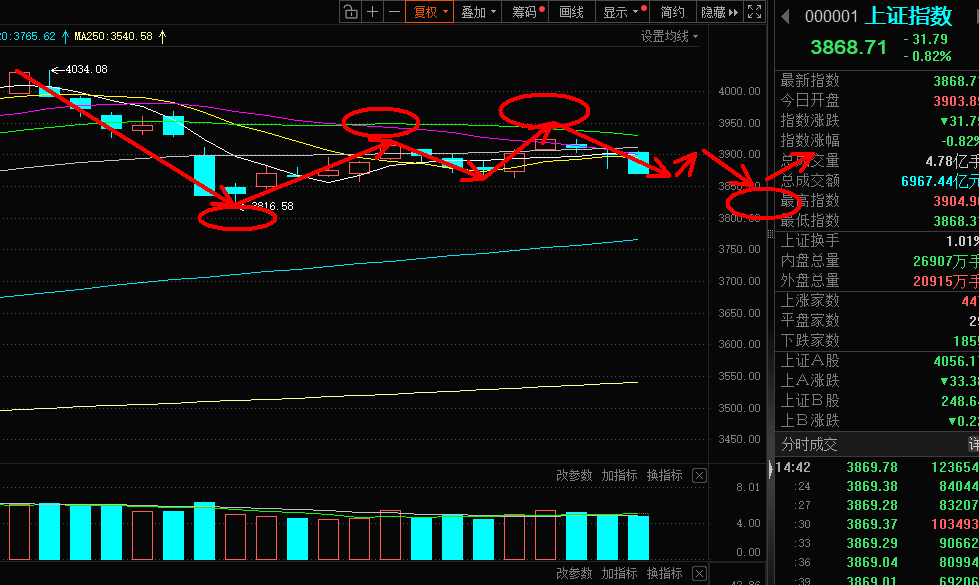Image resolution: width=979 pixels, height=585 pixels.
Task: Close the volume indicator panel
Action: click(699, 476)
